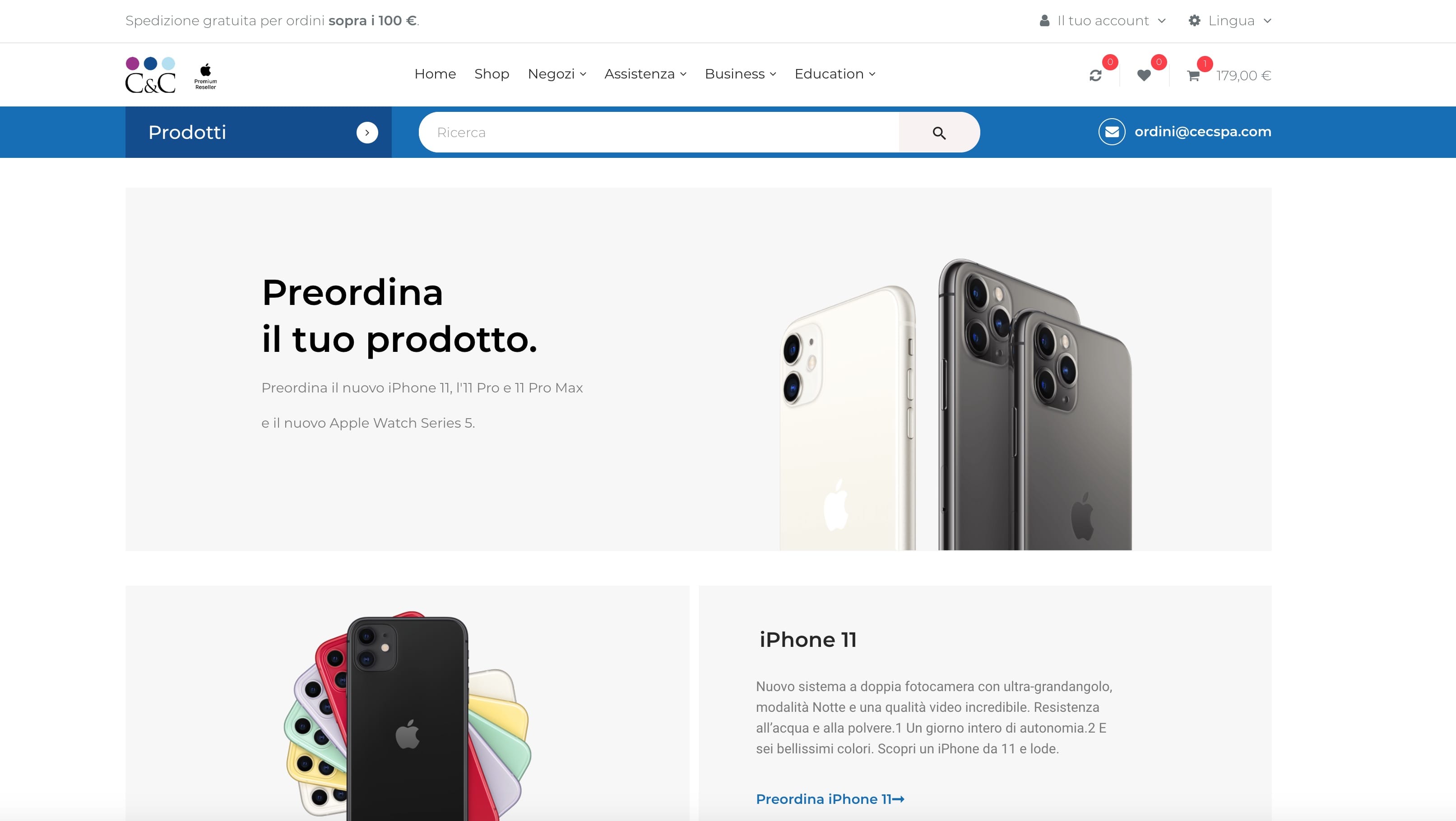Click the C&C logo
Image resolution: width=1456 pixels, height=821 pixels.
pyautogui.click(x=150, y=74)
